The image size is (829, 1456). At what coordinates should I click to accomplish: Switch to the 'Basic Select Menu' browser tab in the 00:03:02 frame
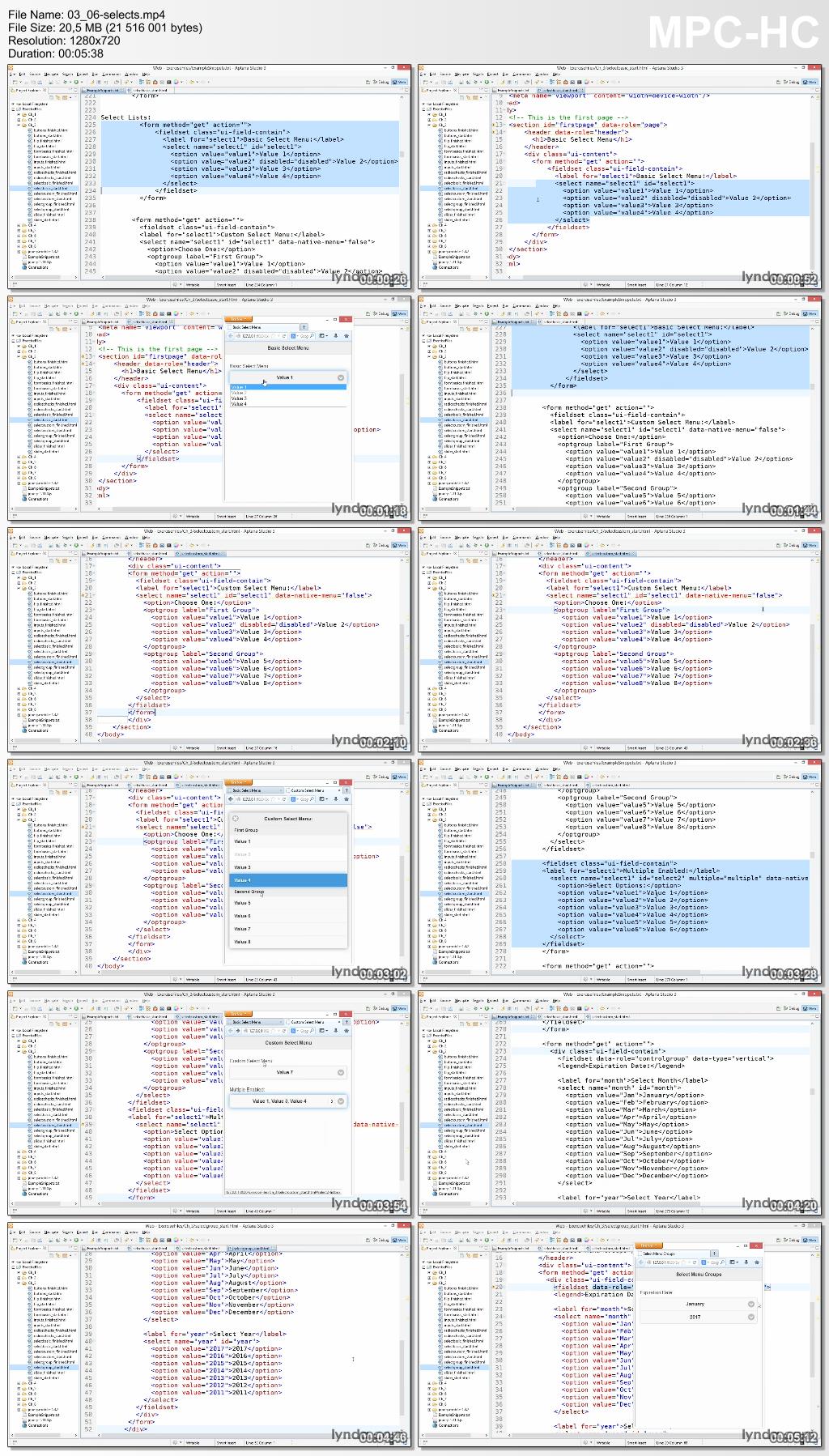coord(254,790)
